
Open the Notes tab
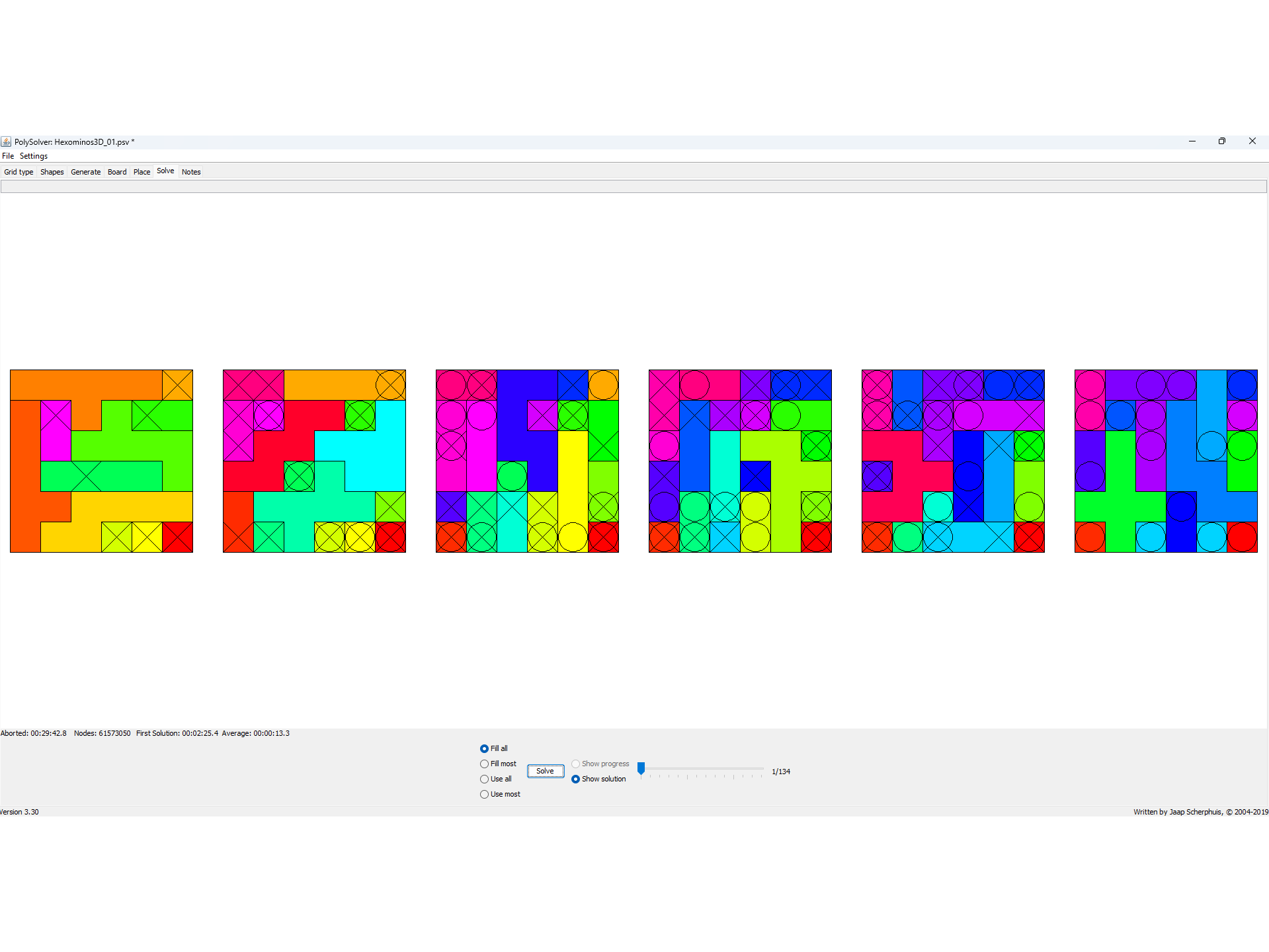(x=191, y=172)
